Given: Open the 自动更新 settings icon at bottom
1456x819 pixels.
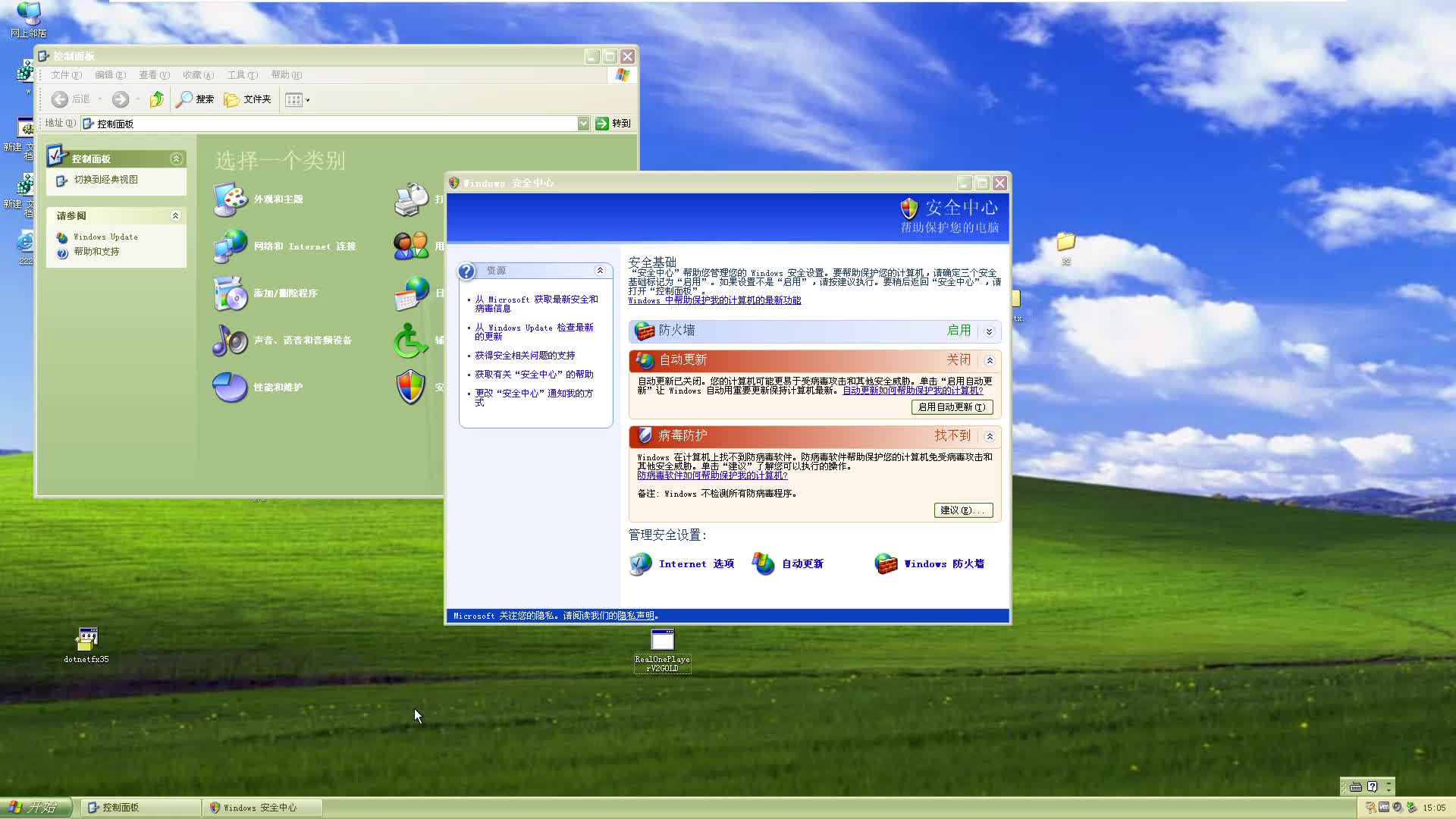Looking at the screenshot, I should pyautogui.click(x=764, y=563).
